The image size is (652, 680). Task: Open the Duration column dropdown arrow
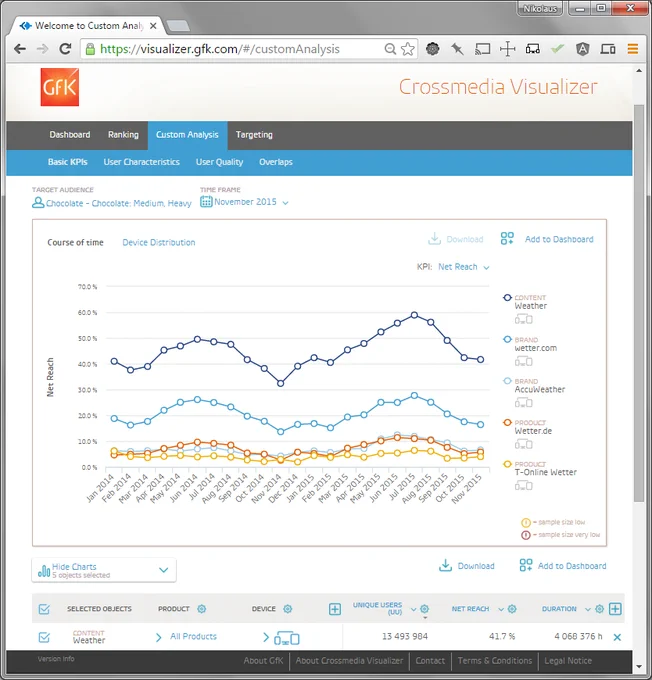588,609
